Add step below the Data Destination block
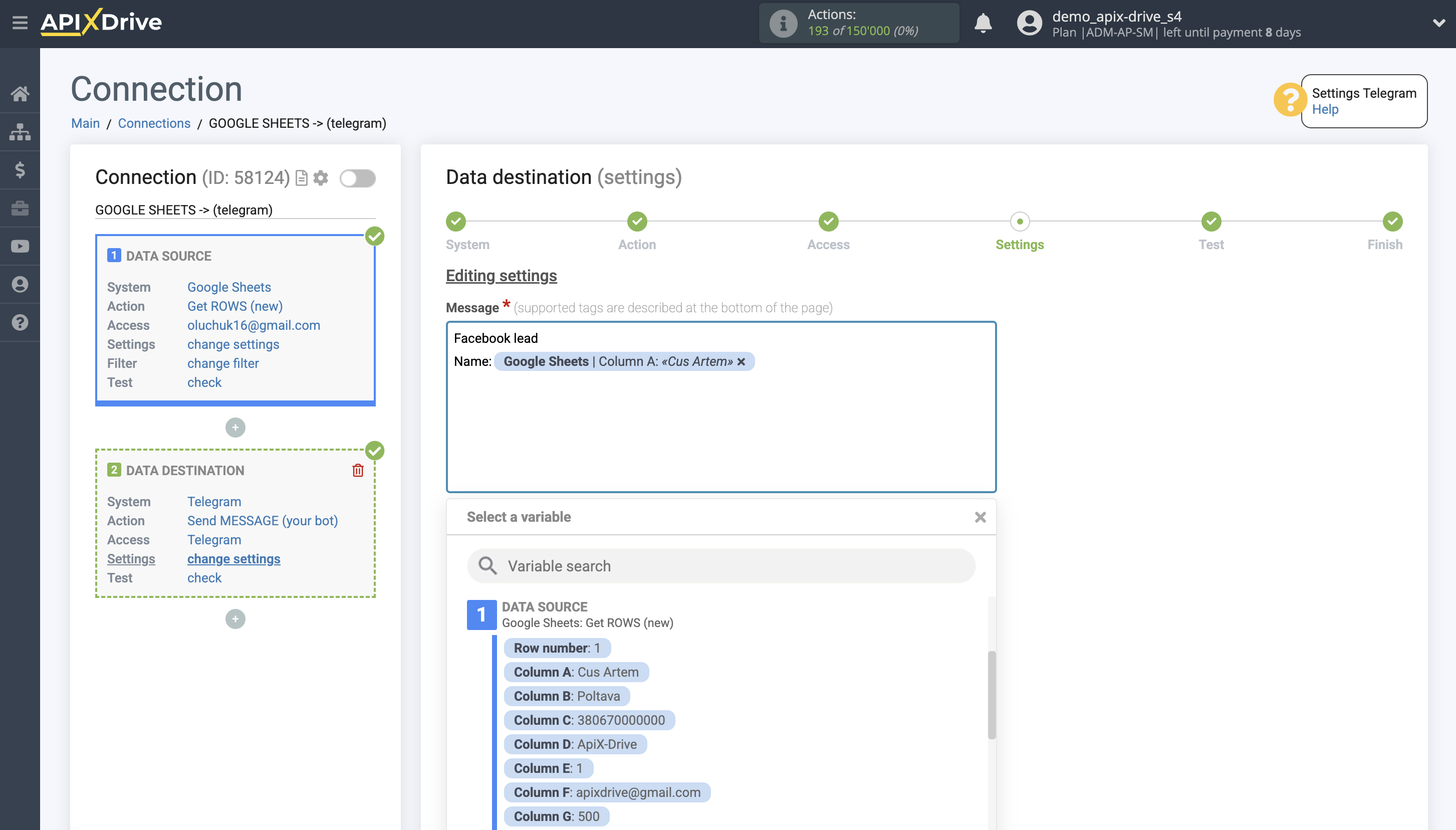 (235, 619)
